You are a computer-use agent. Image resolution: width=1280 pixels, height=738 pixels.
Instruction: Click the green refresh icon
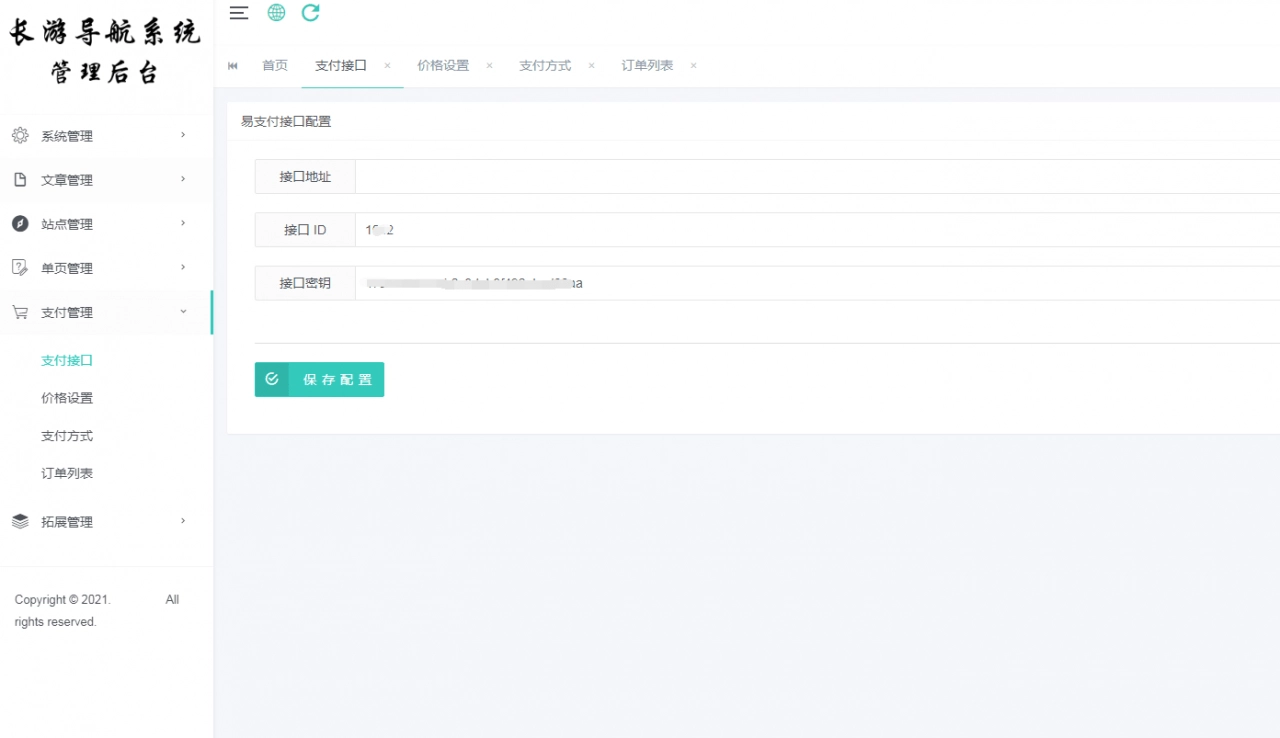tap(311, 13)
